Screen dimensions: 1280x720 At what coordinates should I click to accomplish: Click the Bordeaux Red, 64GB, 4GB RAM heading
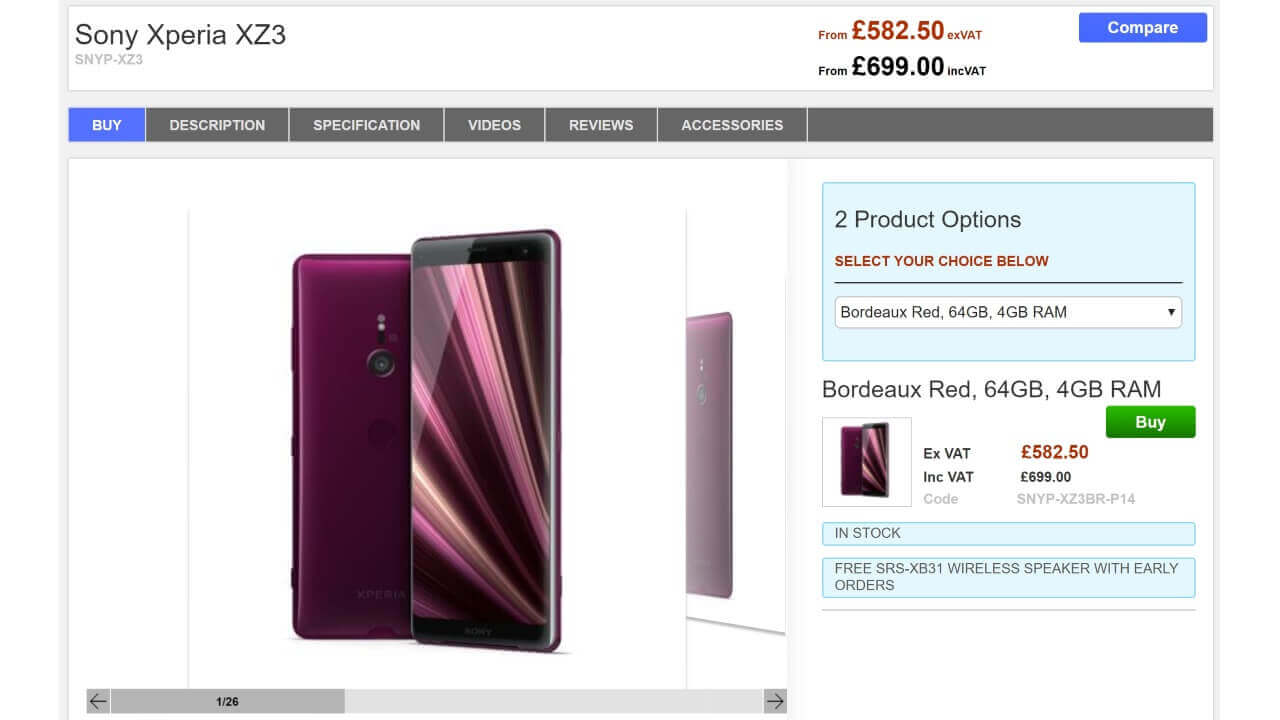[x=991, y=389]
